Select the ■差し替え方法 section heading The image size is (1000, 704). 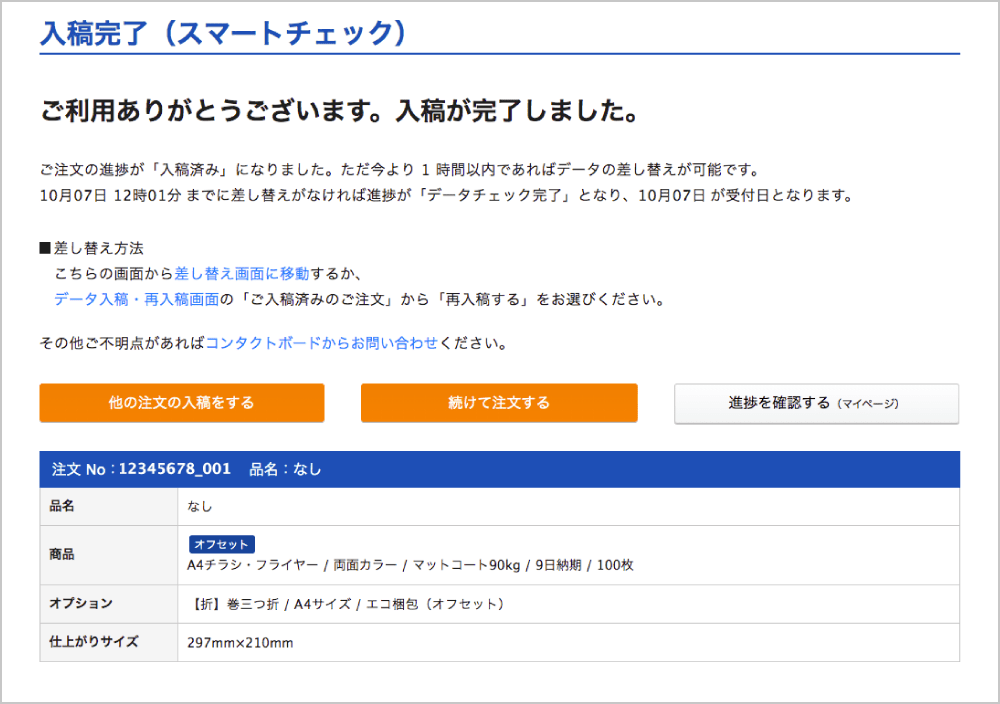tap(91, 248)
